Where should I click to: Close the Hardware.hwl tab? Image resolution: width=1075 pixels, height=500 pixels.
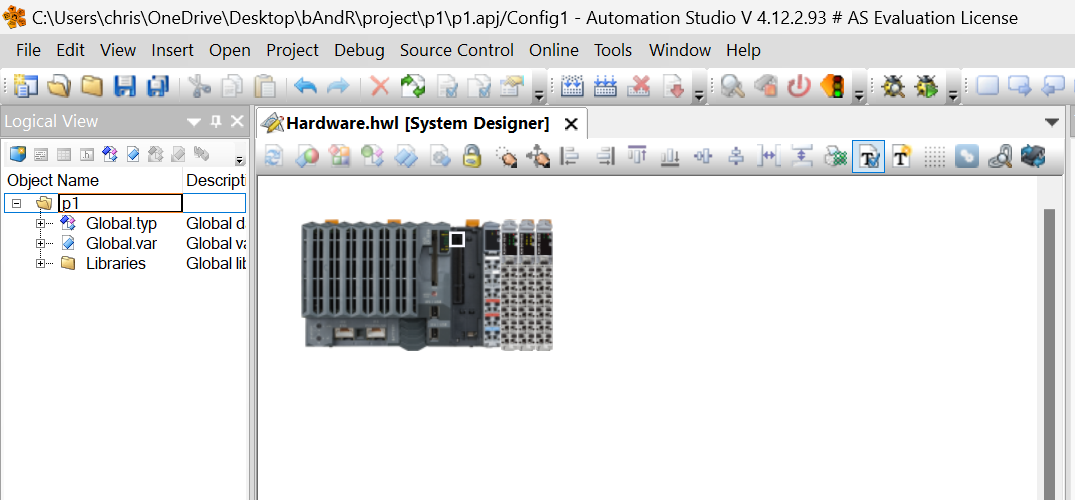(571, 124)
